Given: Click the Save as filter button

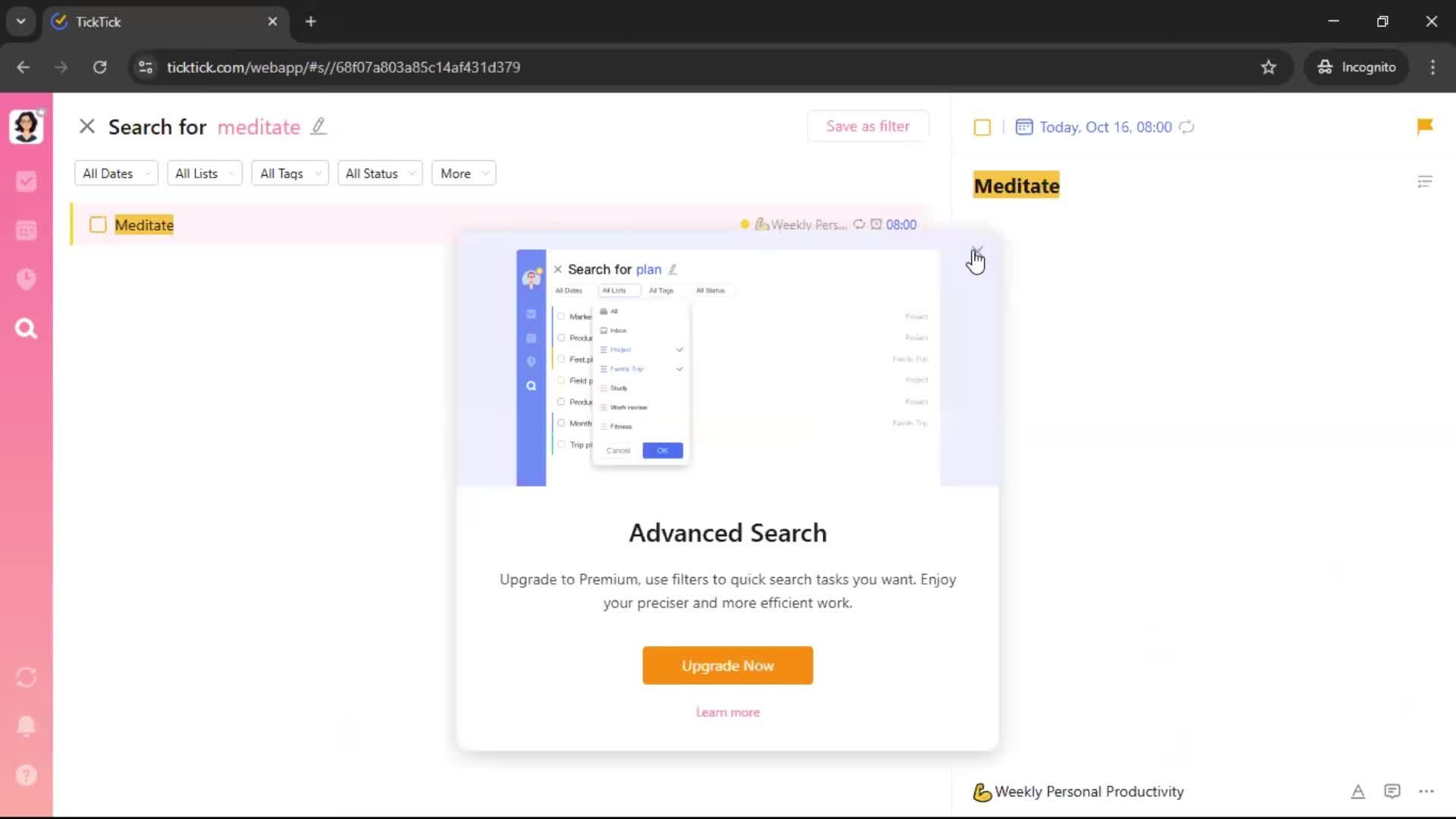Looking at the screenshot, I should [x=868, y=127].
